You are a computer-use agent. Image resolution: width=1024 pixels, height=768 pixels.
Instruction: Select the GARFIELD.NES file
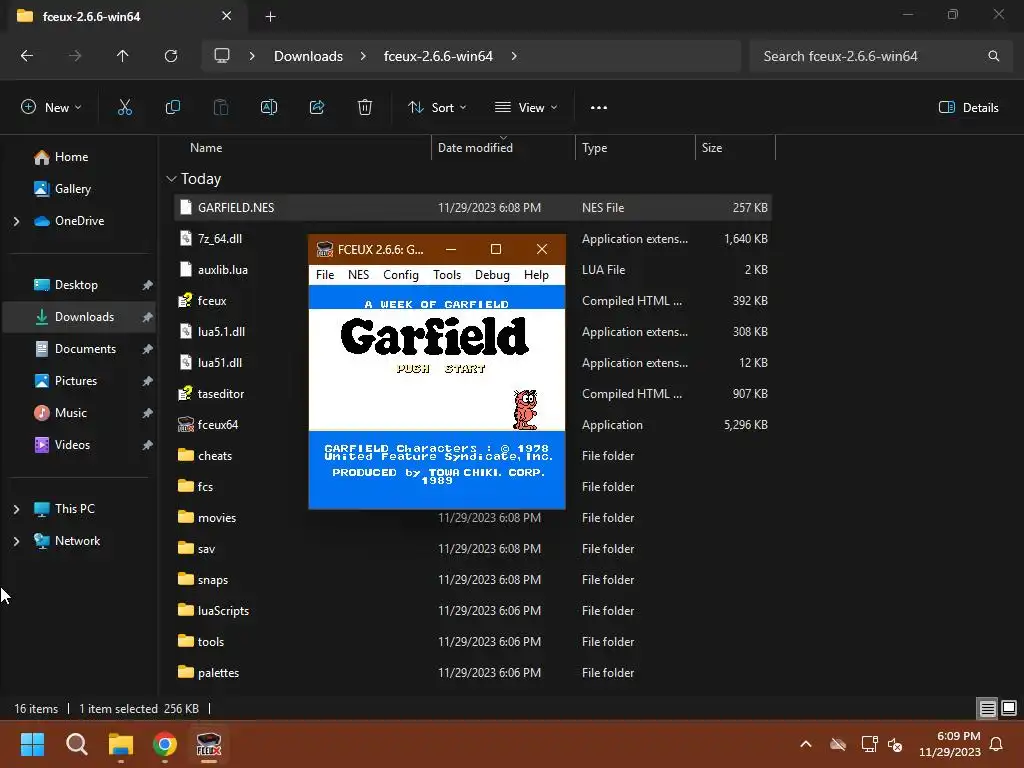click(473, 208)
